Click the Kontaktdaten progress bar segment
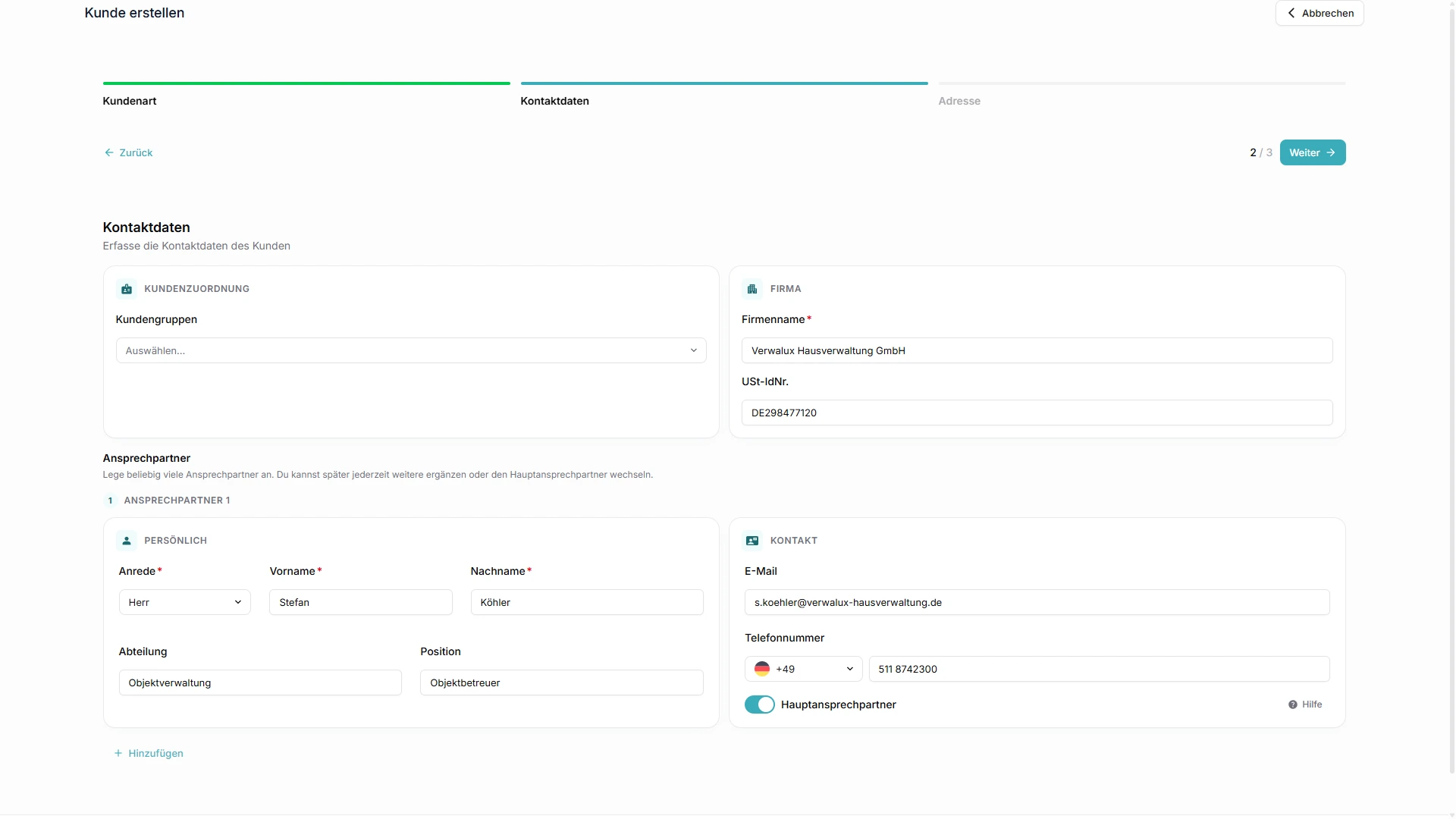 pos(724,83)
